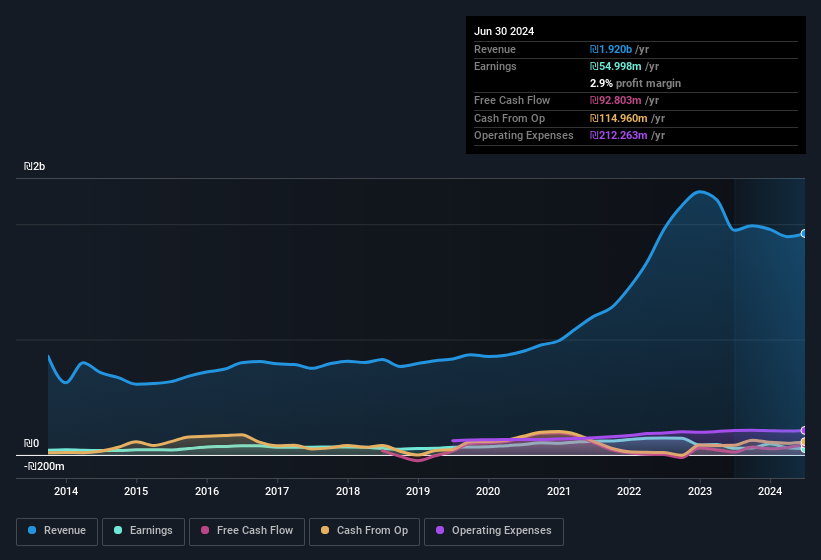821x560 pixels.
Task: Click the Jun 30 2024 tooltip date
Action: click(504, 31)
